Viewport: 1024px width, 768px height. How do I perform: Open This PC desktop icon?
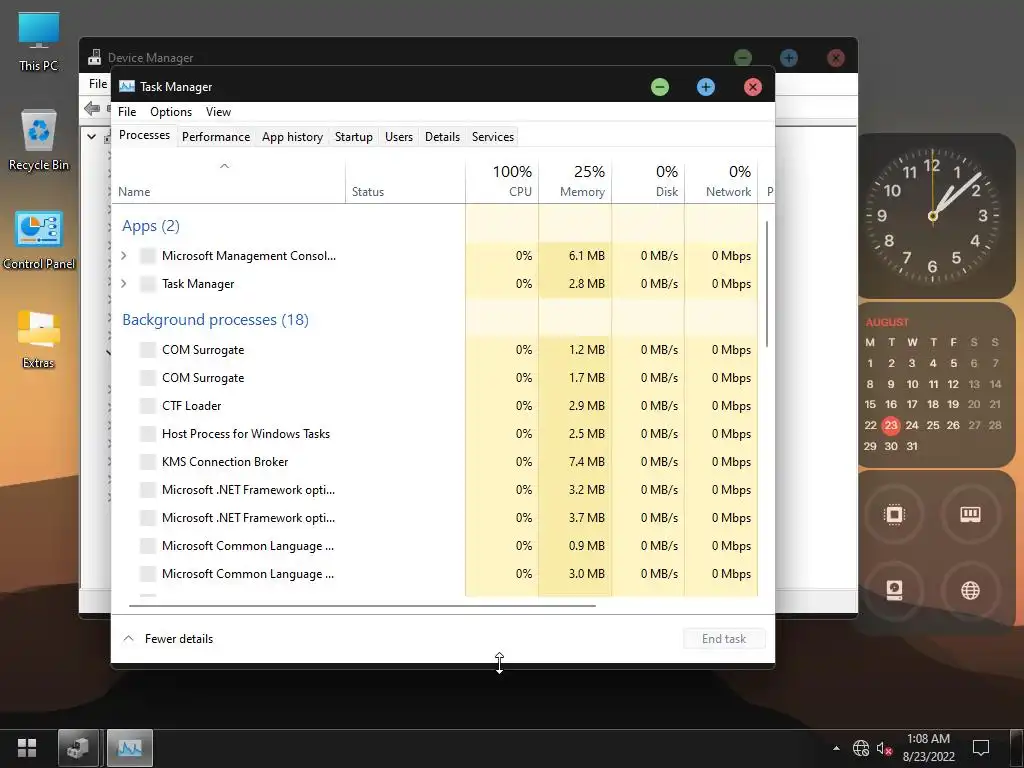(39, 41)
